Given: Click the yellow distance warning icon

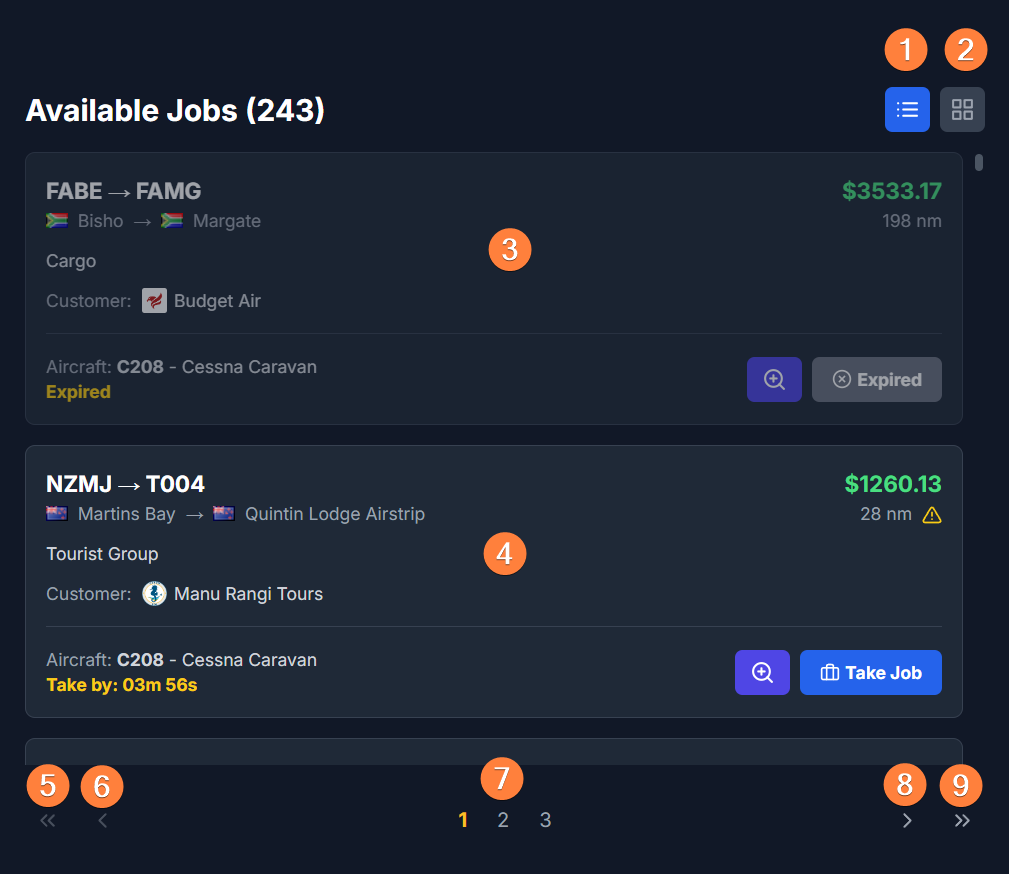Looking at the screenshot, I should (x=932, y=516).
